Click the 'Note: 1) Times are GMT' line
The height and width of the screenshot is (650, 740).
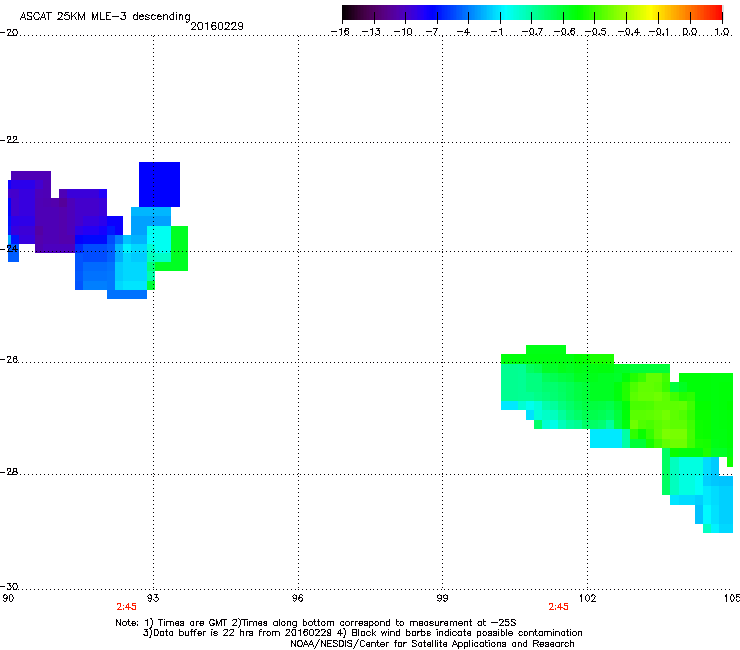[x=316, y=623]
